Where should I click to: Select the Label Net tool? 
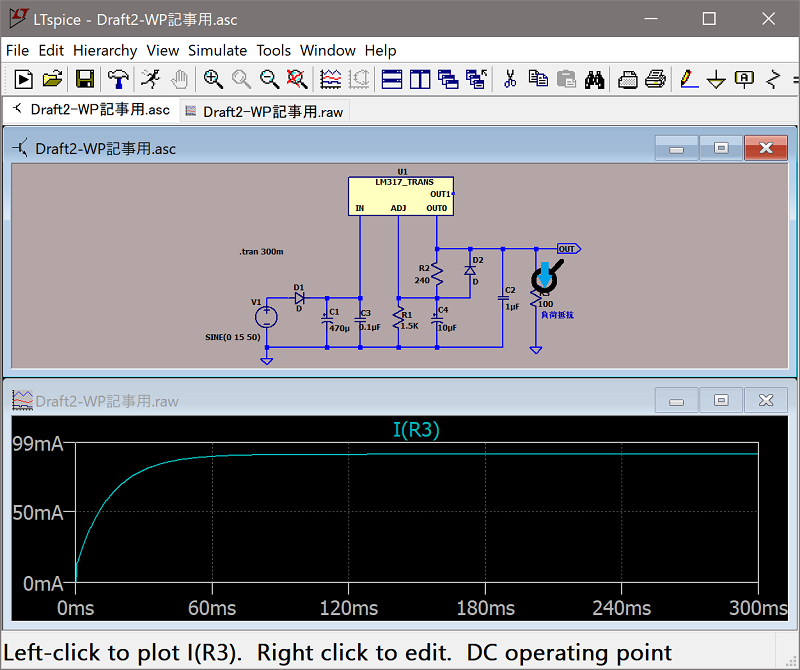(744, 79)
